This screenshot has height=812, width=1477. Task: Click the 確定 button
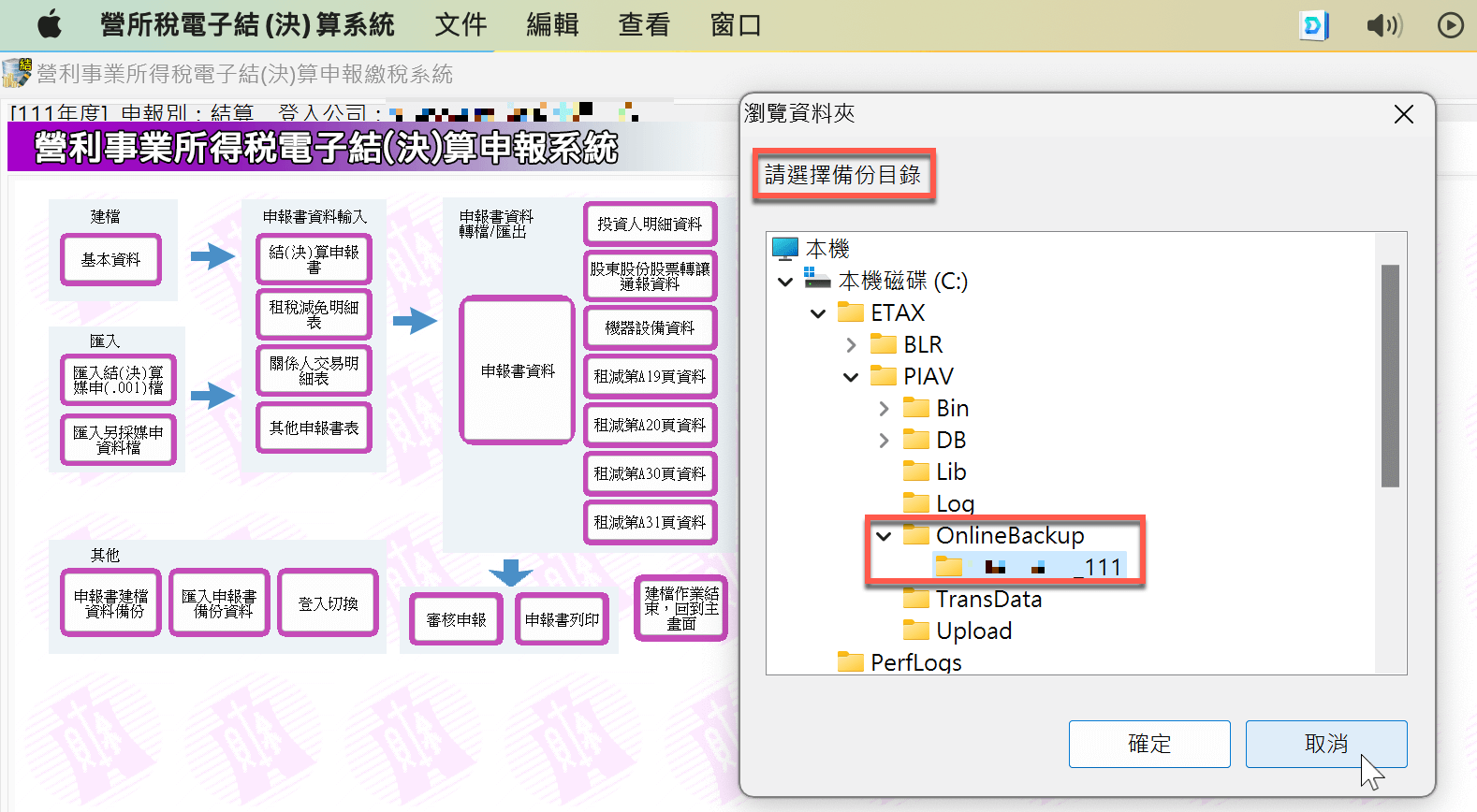click(x=1149, y=744)
